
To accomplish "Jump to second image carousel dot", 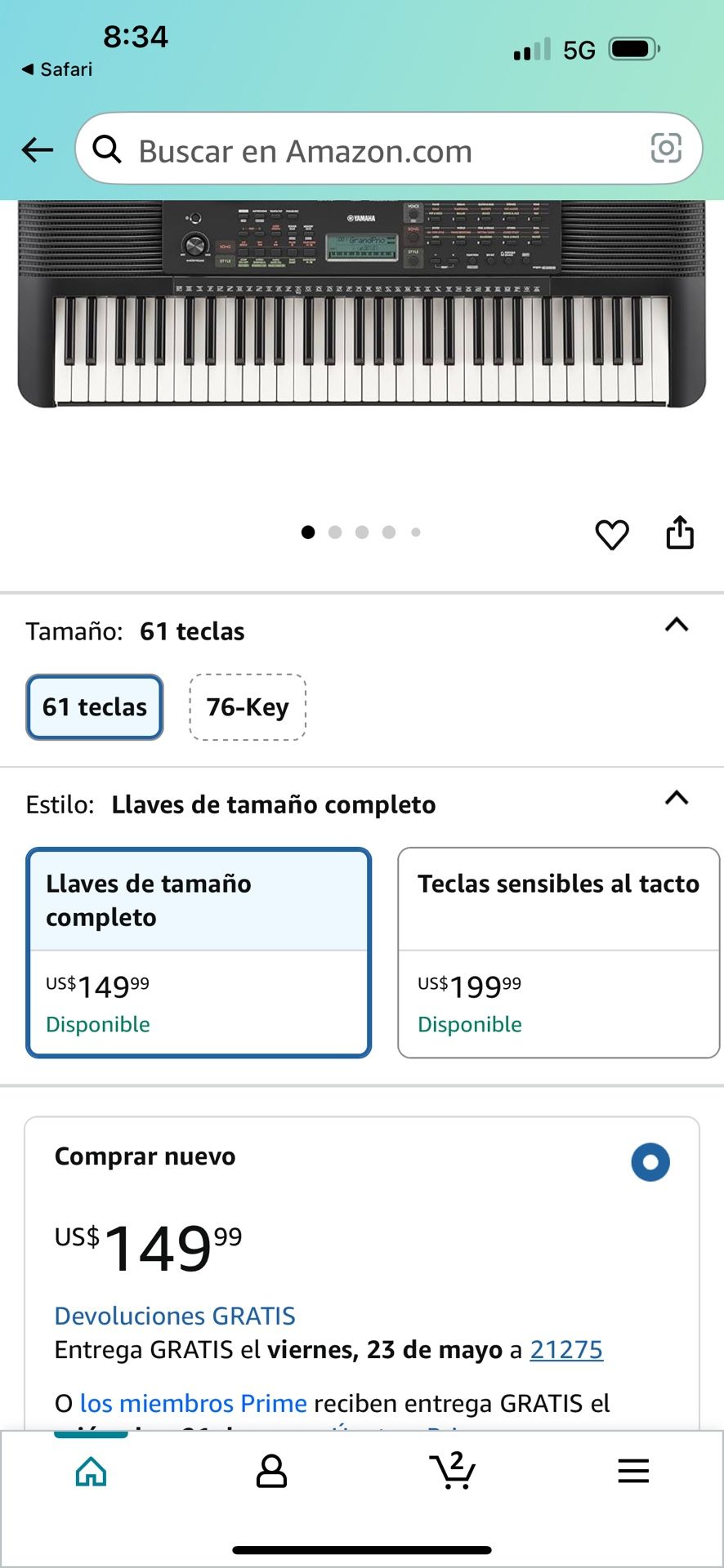I will pyautogui.click(x=335, y=532).
